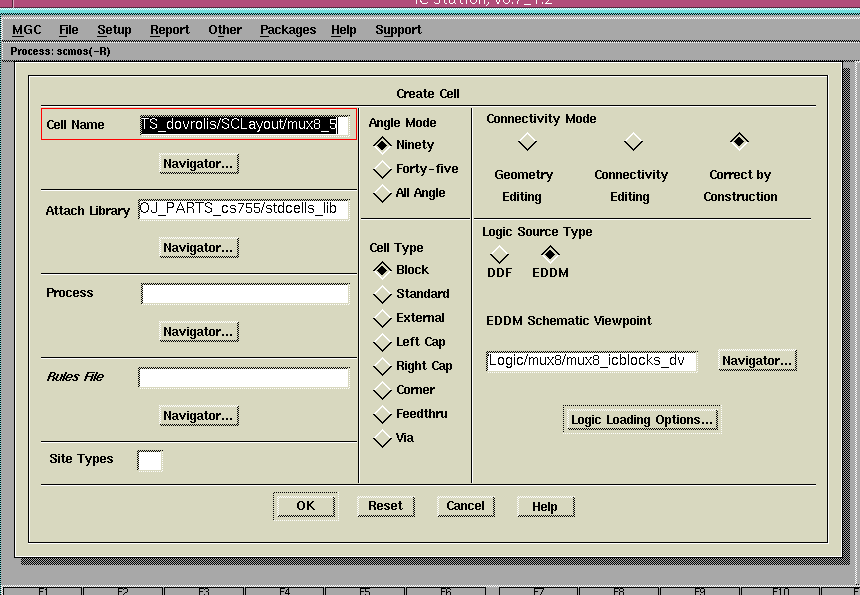Open Logic Loading Options dialog
Viewport: 860px width, 595px height.
641,420
